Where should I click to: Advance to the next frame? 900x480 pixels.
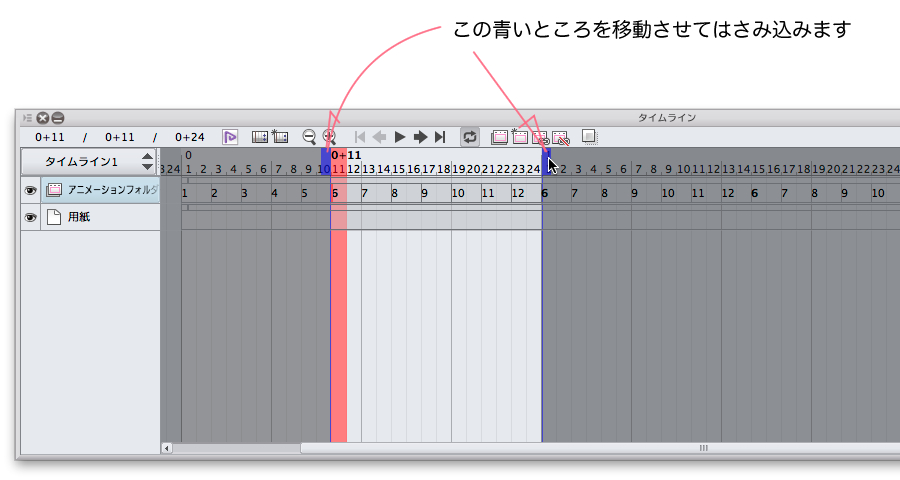421,137
